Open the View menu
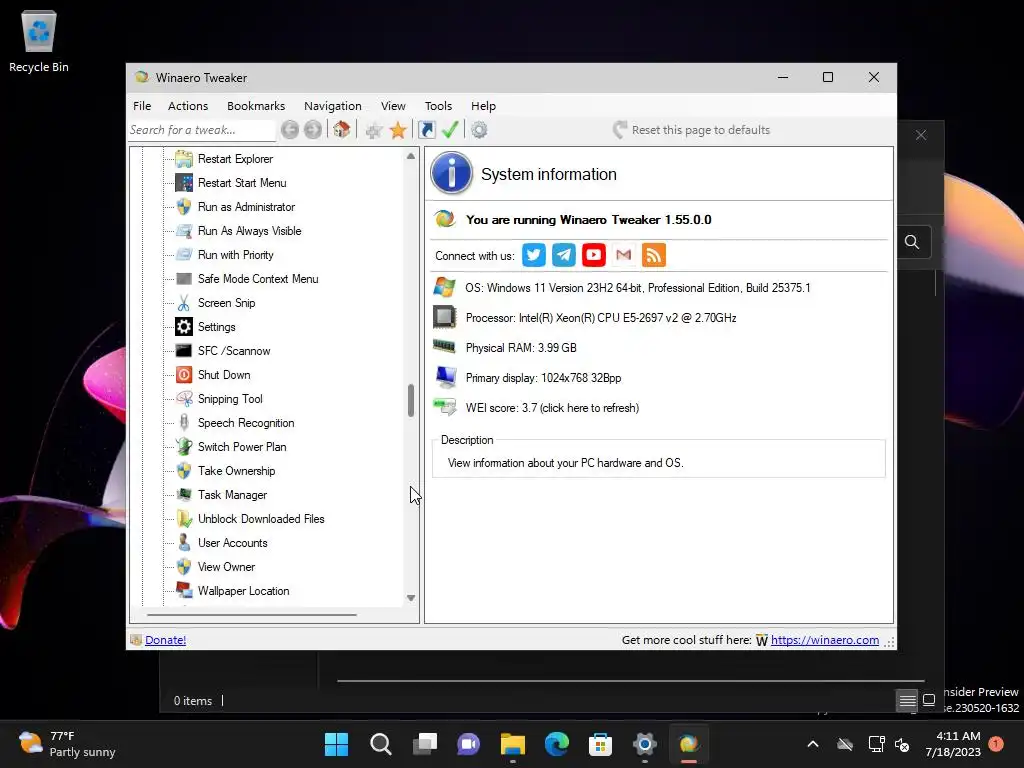The height and width of the screenshot is (768, 1024). tap(393, 106)
